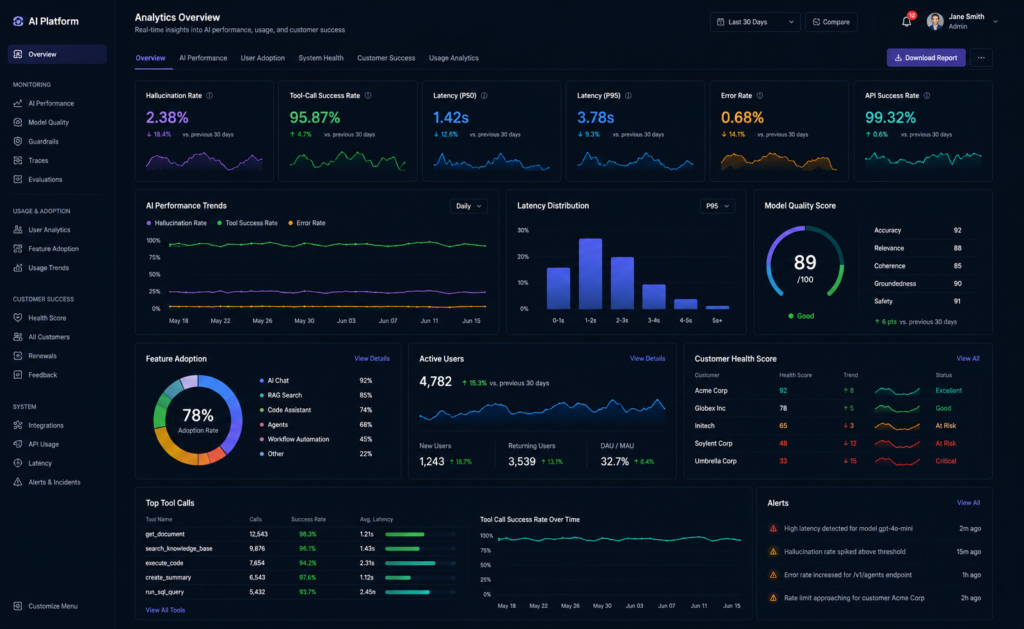1024x629 pixels.
Task: Click execute_code latency progress bar
Action: [420, 563]
